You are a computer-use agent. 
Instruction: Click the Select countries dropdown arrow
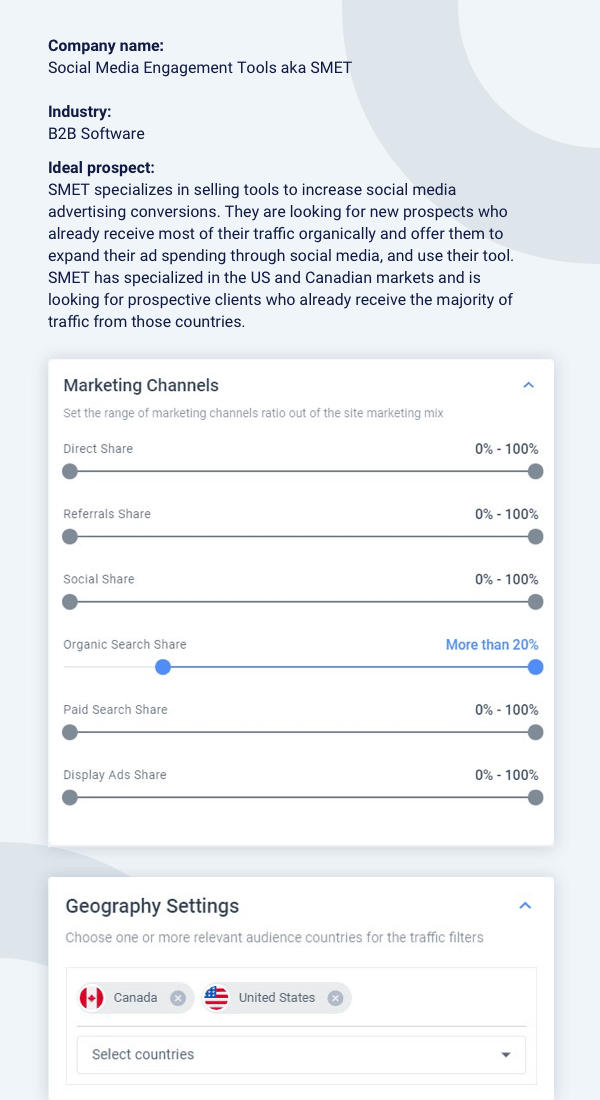[505, 1055]
